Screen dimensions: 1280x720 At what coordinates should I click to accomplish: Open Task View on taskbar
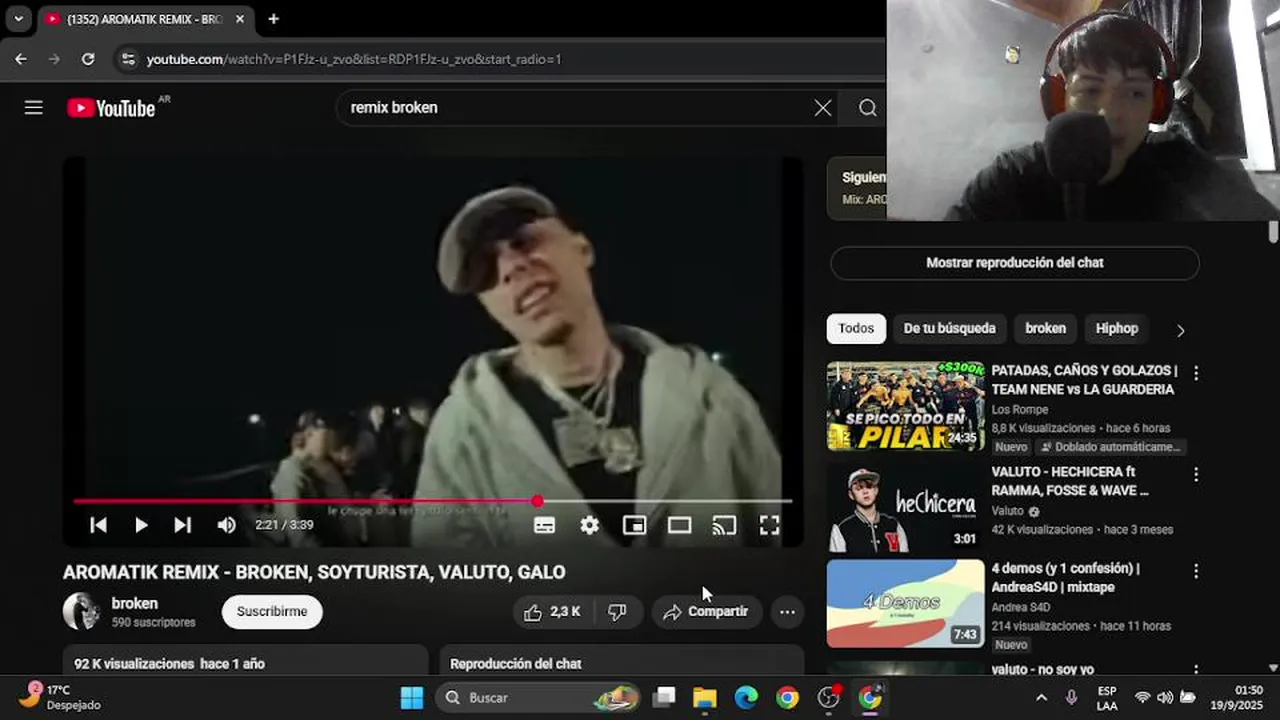coord(664,698)
